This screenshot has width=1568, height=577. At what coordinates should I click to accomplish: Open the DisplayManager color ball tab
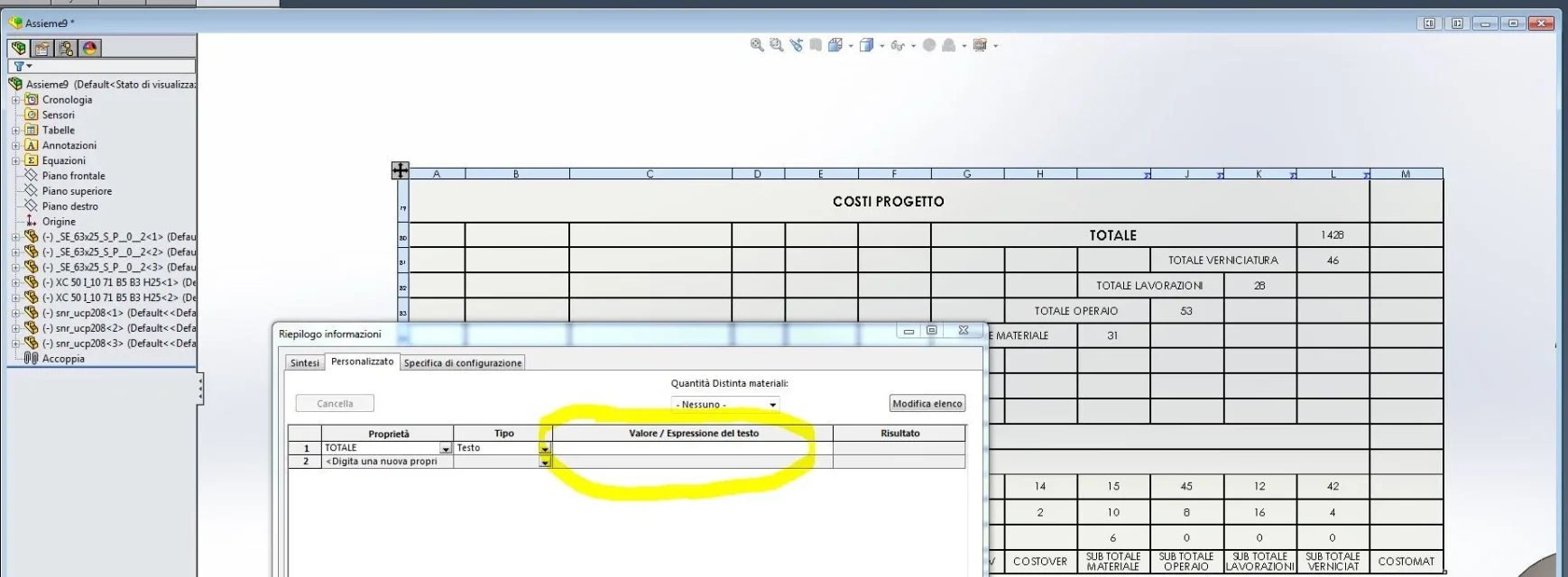coord(89,48)
